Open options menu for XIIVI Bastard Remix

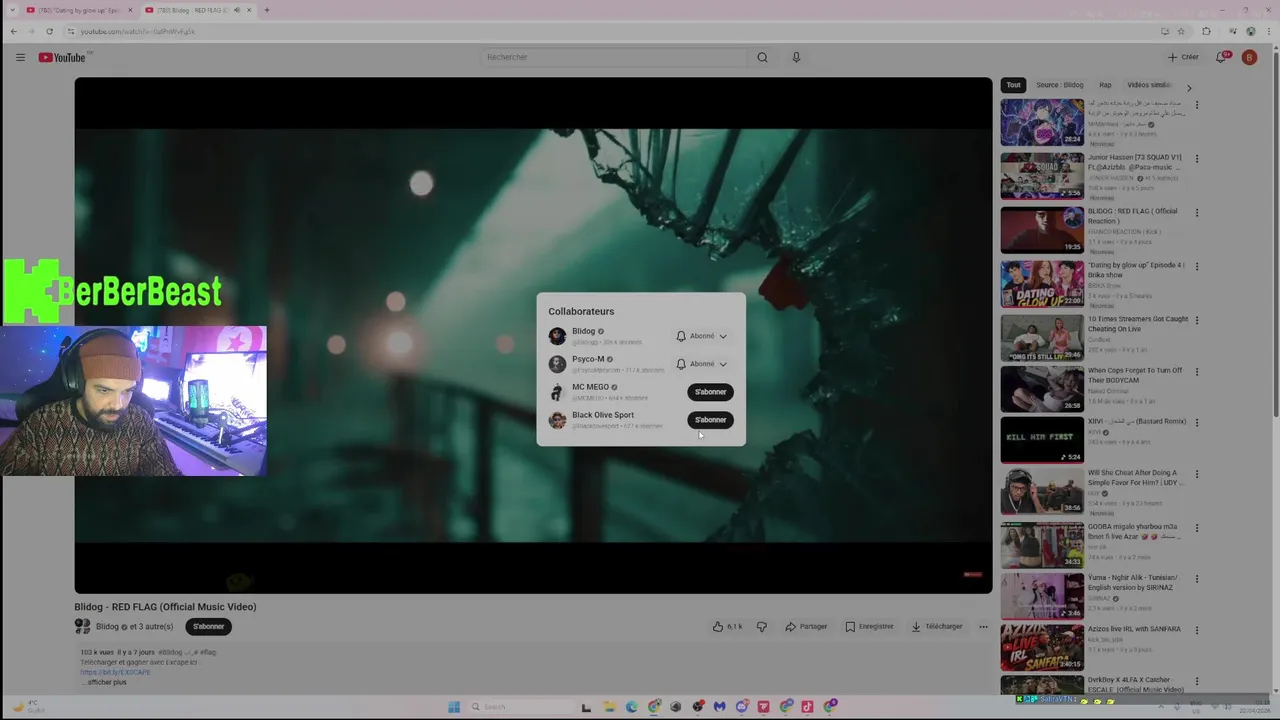point(1197,423)
